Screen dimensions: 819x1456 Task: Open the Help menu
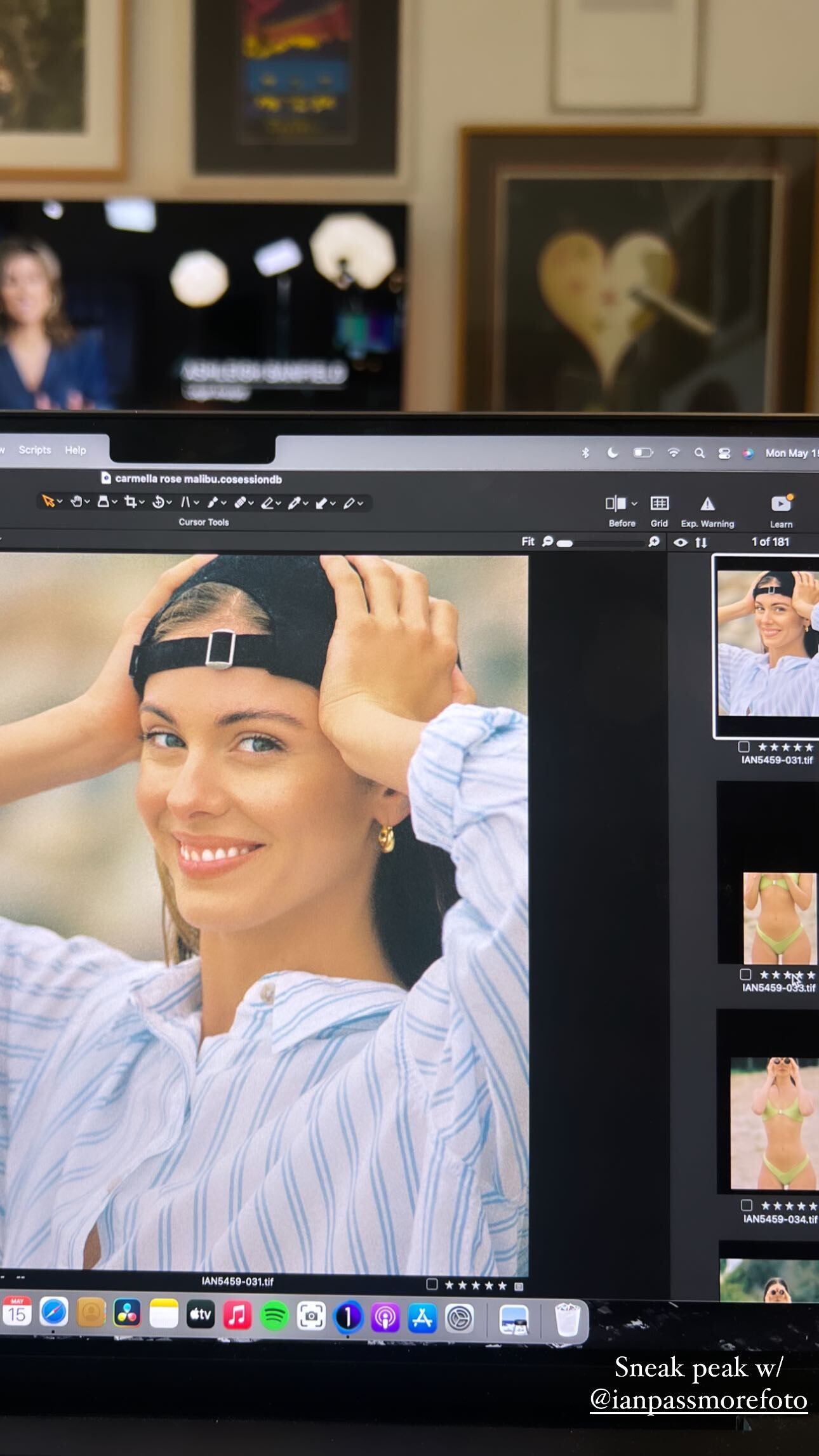[76, 450]
